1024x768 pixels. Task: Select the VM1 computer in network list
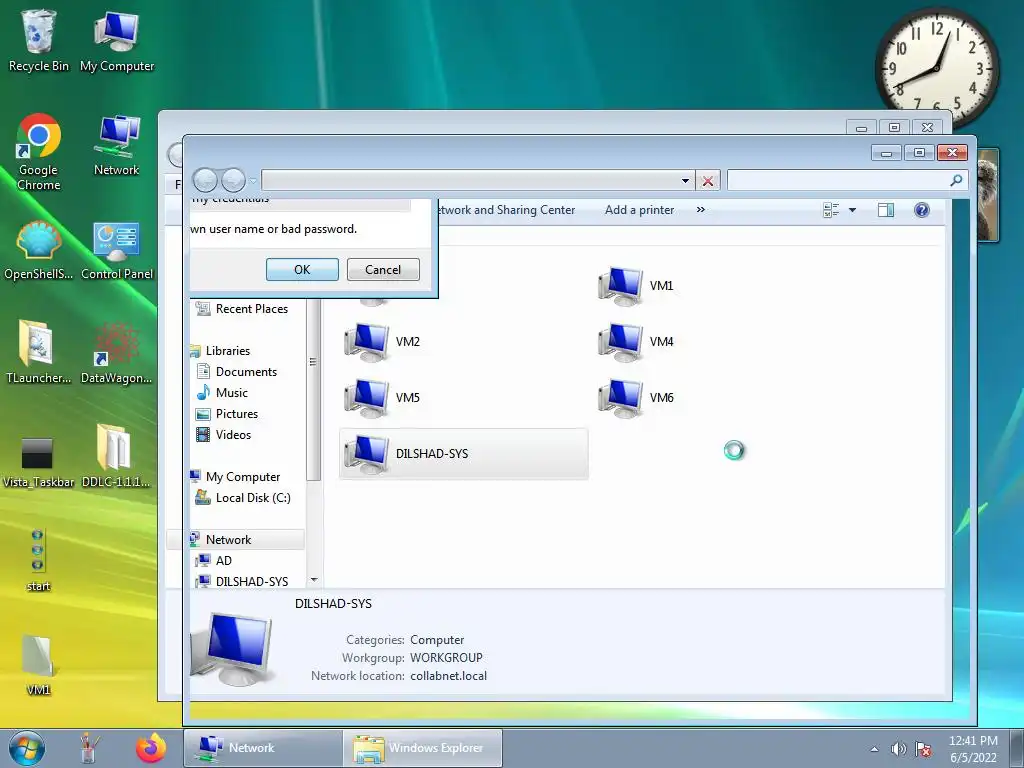tap(636, 286)
